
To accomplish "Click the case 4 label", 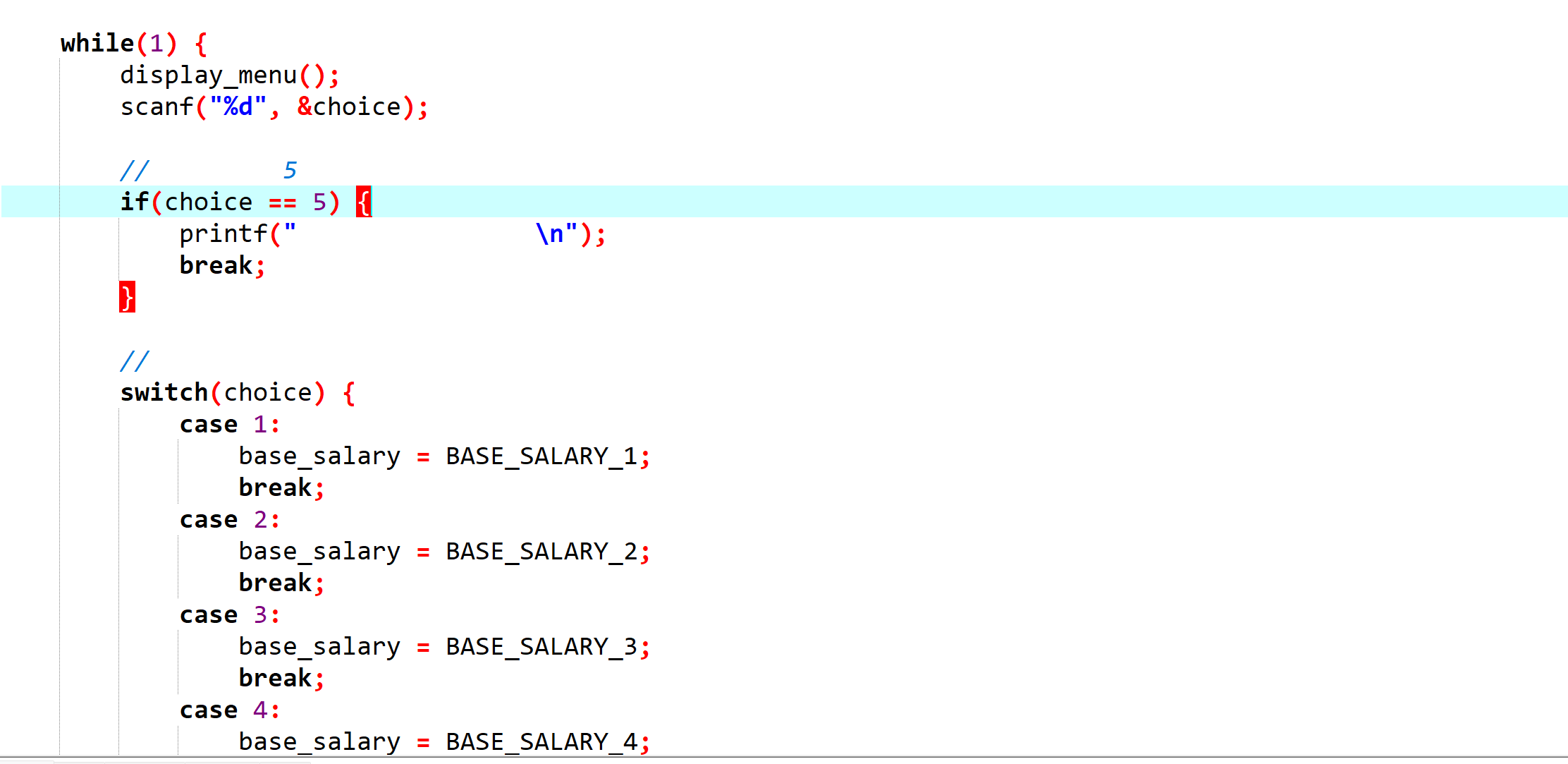I will click(x=228, y=710).
